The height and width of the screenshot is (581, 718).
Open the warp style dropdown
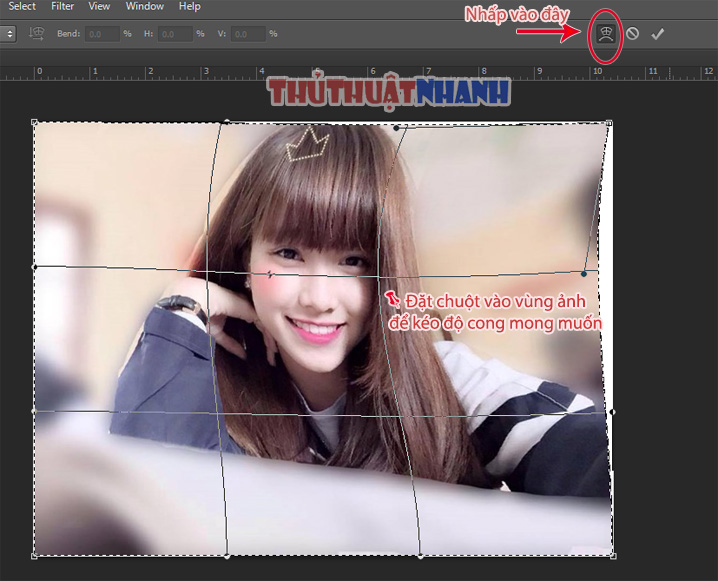8,34
